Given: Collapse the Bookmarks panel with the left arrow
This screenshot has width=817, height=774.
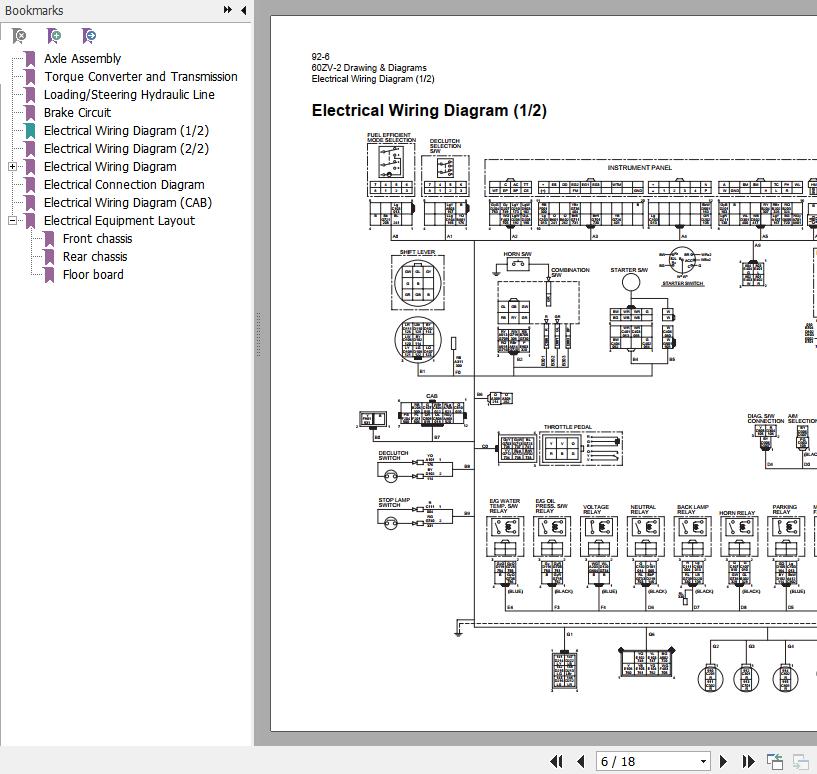Looking at the screenshot, I should pos(244,10).
